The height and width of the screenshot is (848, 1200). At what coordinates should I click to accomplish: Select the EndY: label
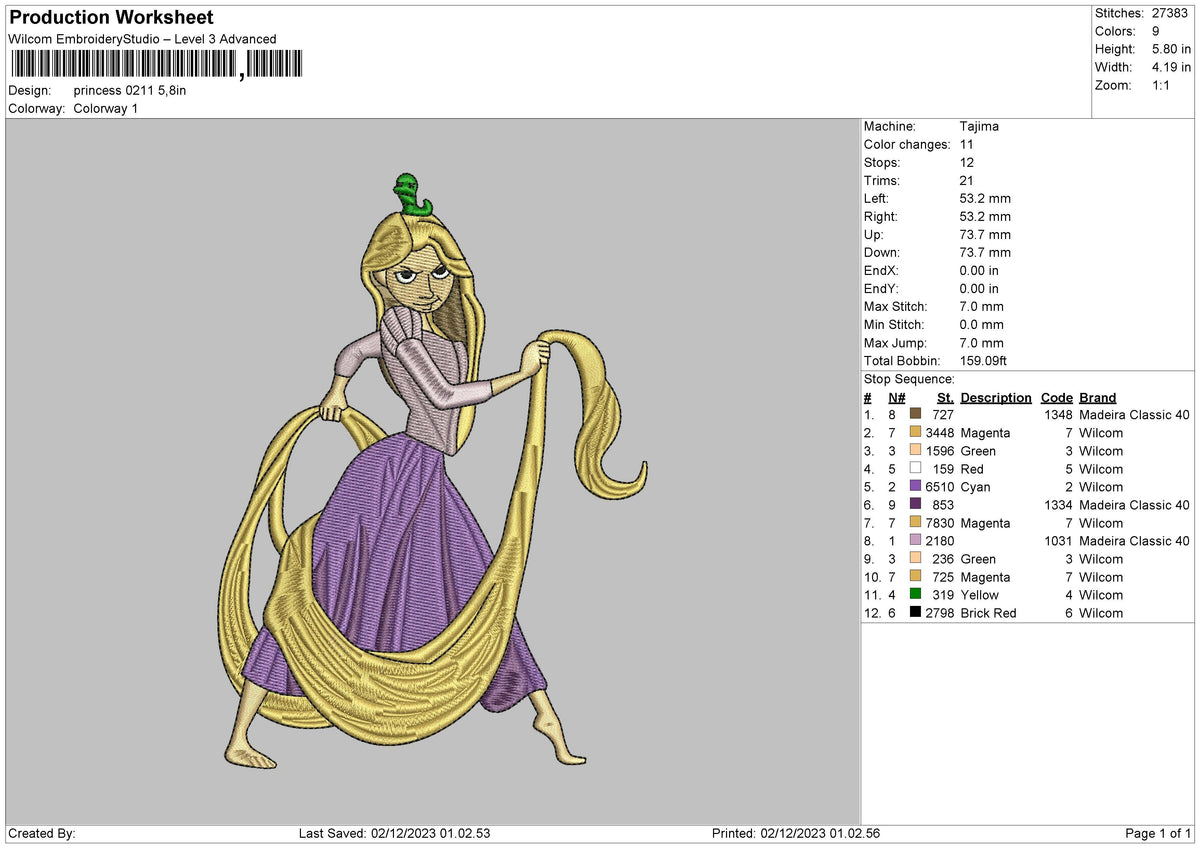[x=882, y=288]
